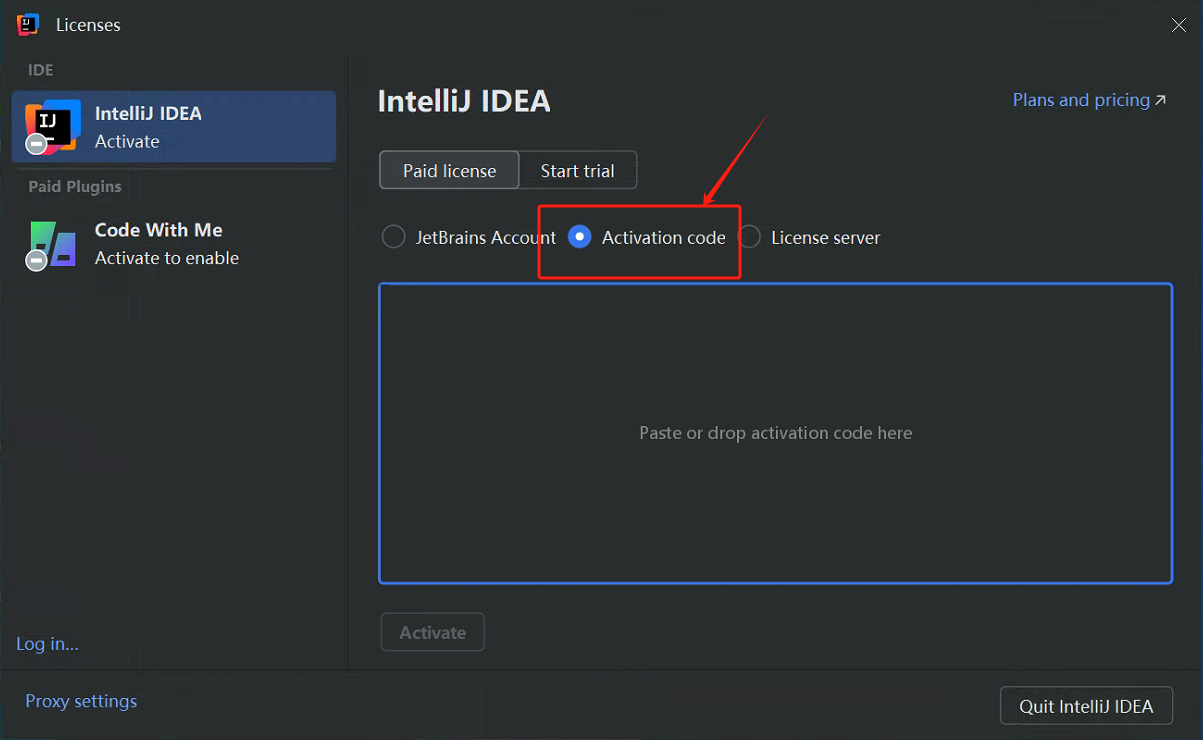Viewport: 1203px width, 740px height.
Task: Select 'Code With Me Activate to enable' text
Action: (x=166, y=244)
